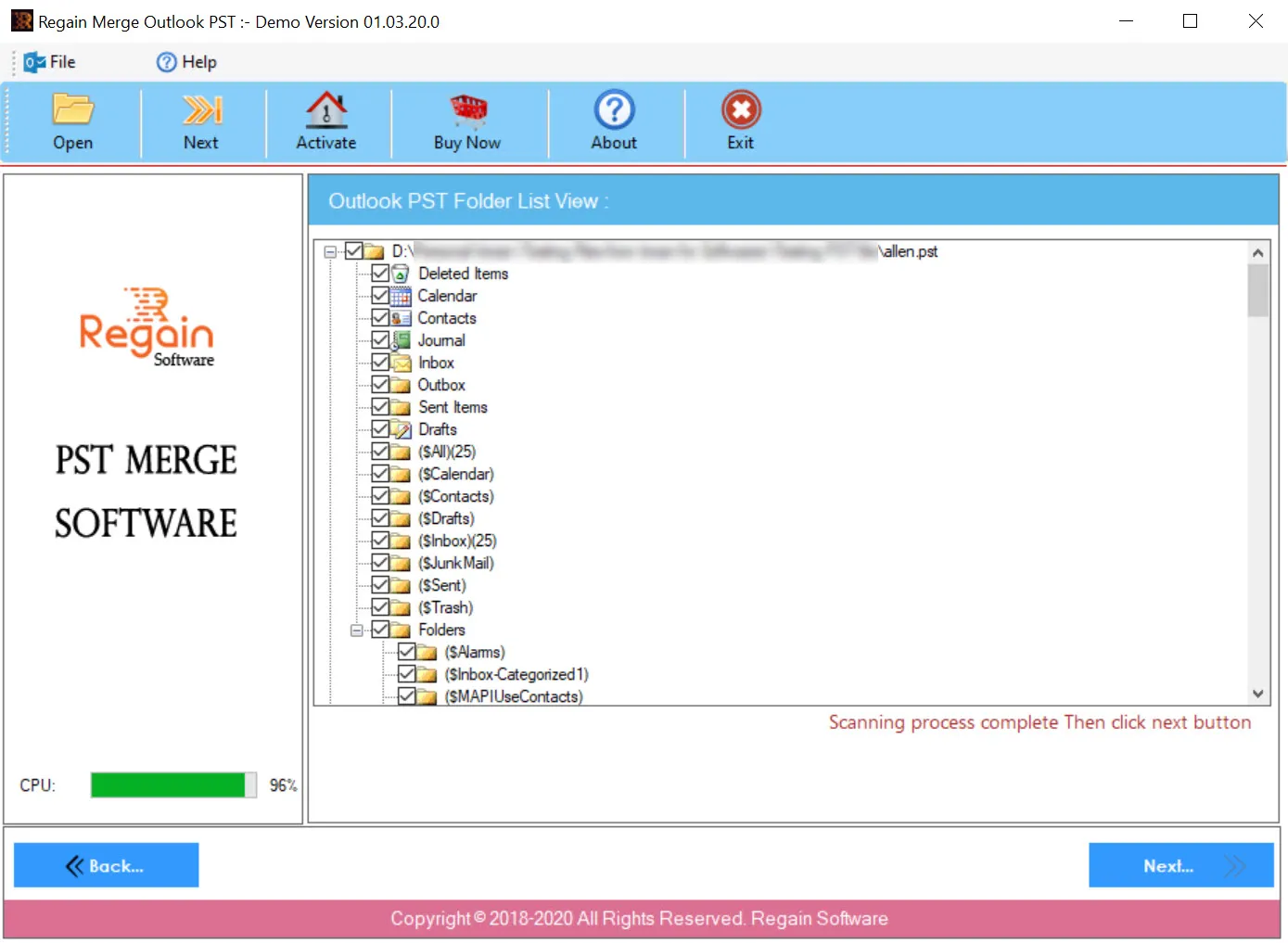Click the scrollbar down arrow in folder list

point(1258,694)
